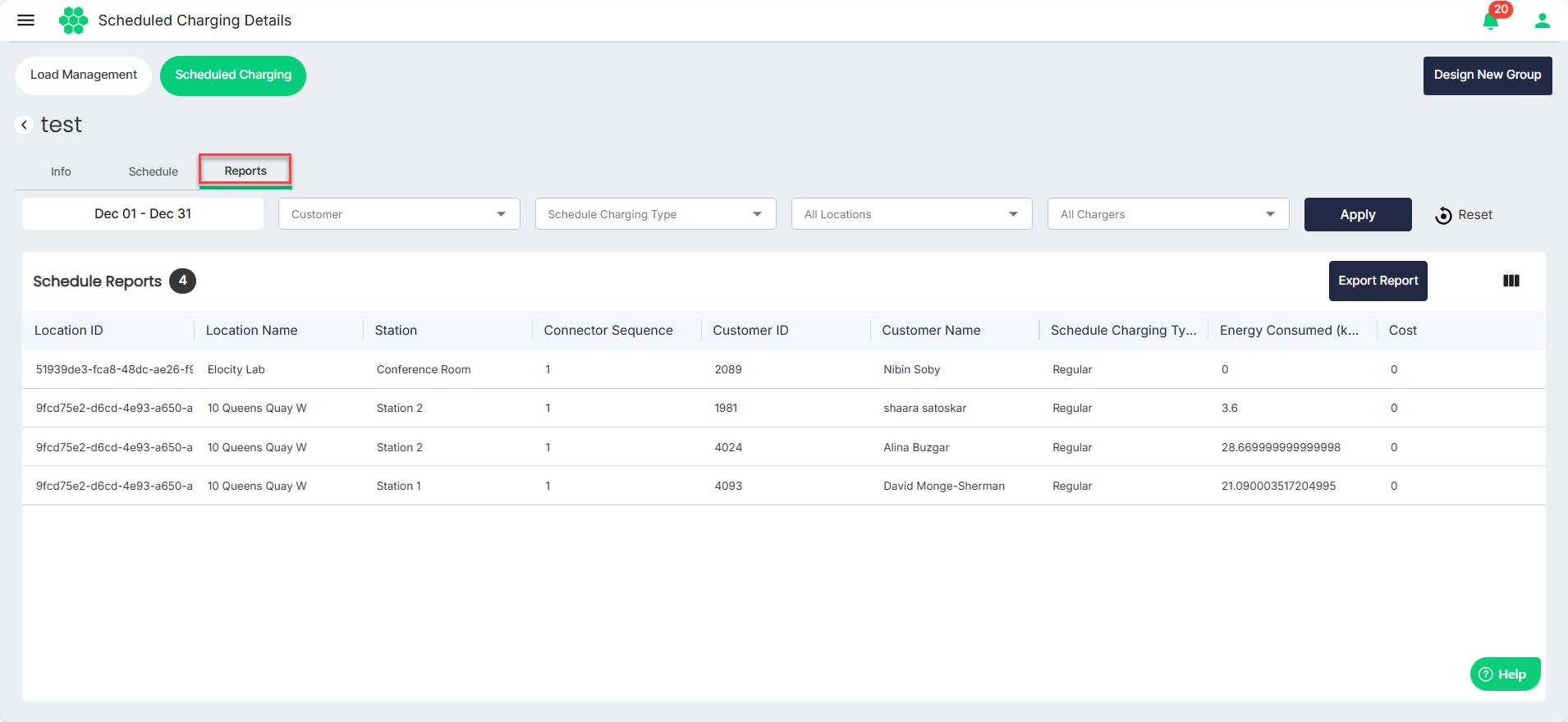This screenshot has height=722, width=1568.
Task: Click energy value 21.090003517204995
Action: 1278,486
